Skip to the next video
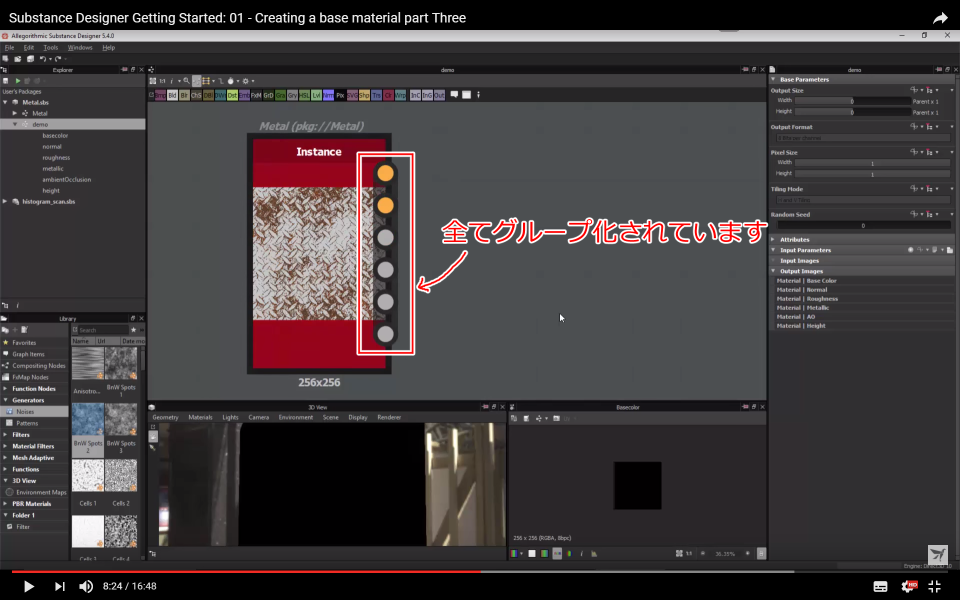 [x=59, y=587]
